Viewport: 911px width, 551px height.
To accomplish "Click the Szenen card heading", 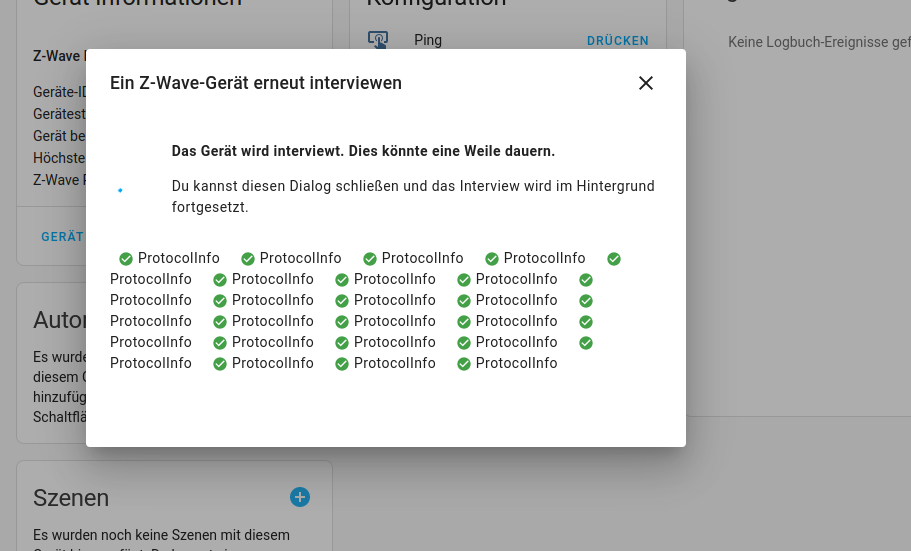I will [x=71, y=498].
